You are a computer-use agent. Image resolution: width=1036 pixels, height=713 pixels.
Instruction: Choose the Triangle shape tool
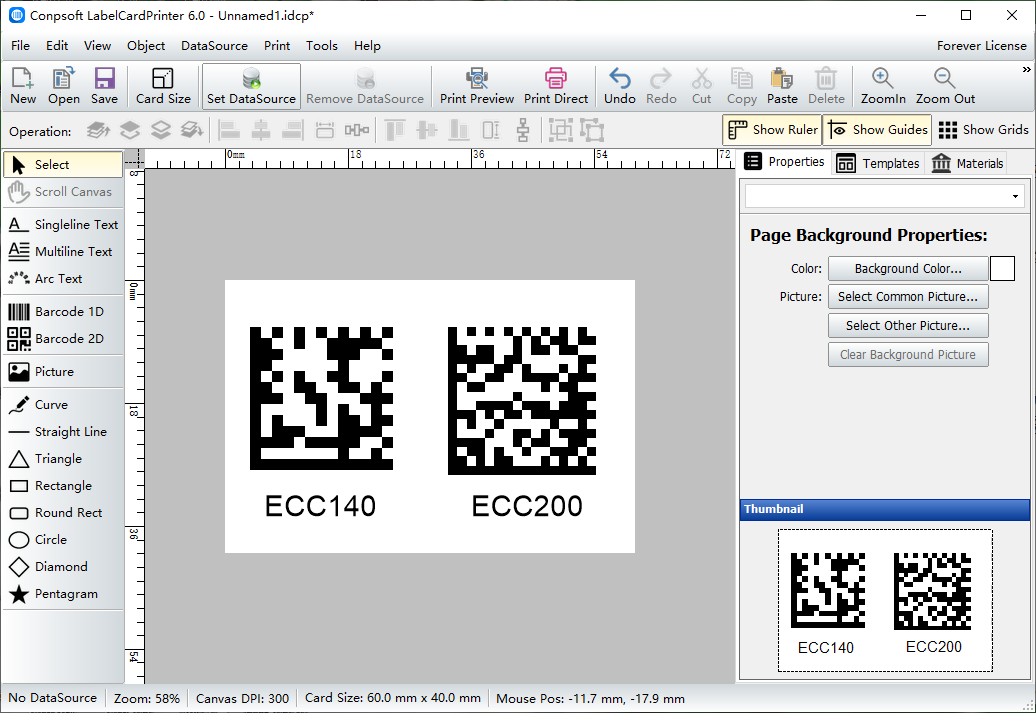click(63, 459)
